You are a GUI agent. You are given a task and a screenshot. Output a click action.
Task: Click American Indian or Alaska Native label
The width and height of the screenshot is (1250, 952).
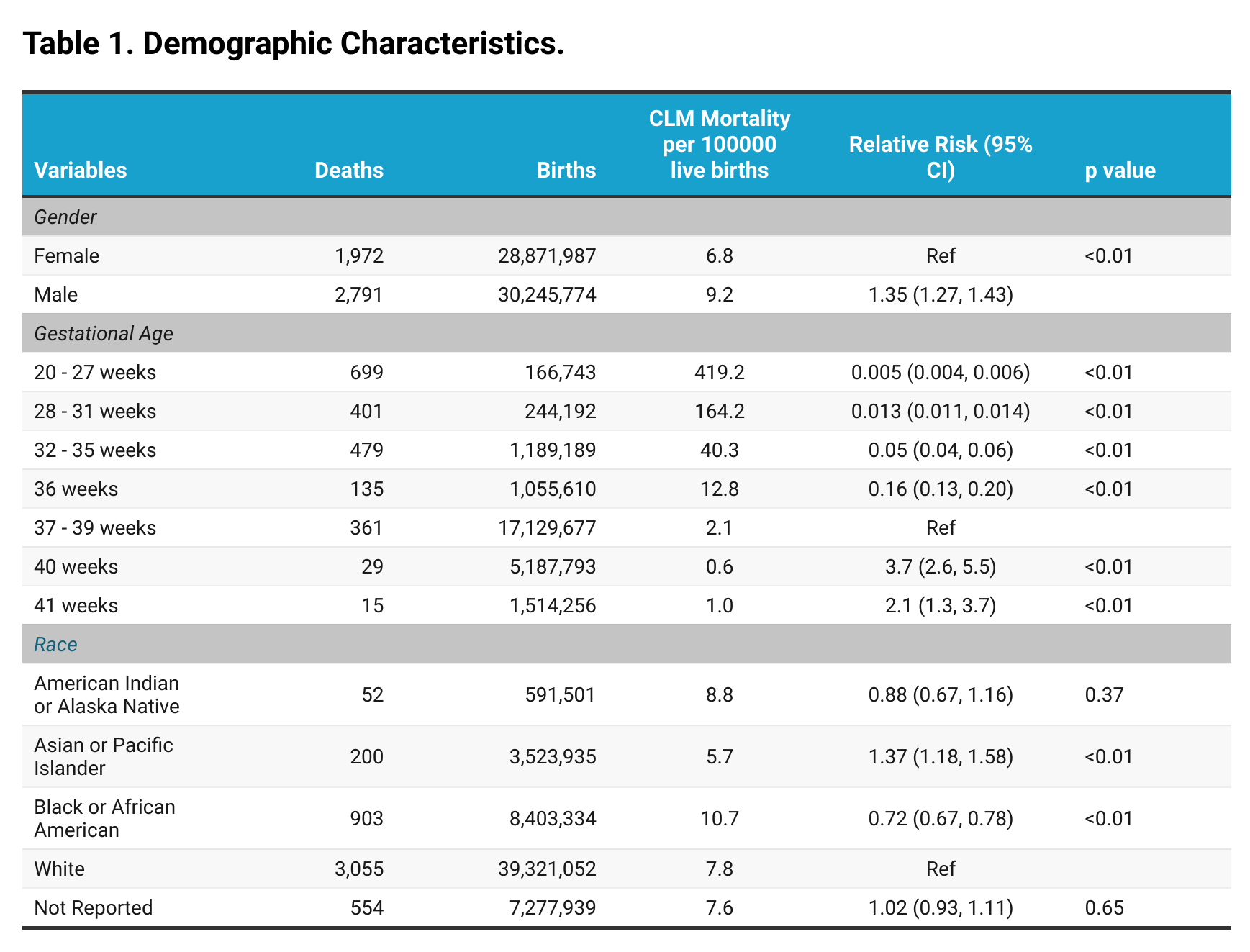coord(107,694)
